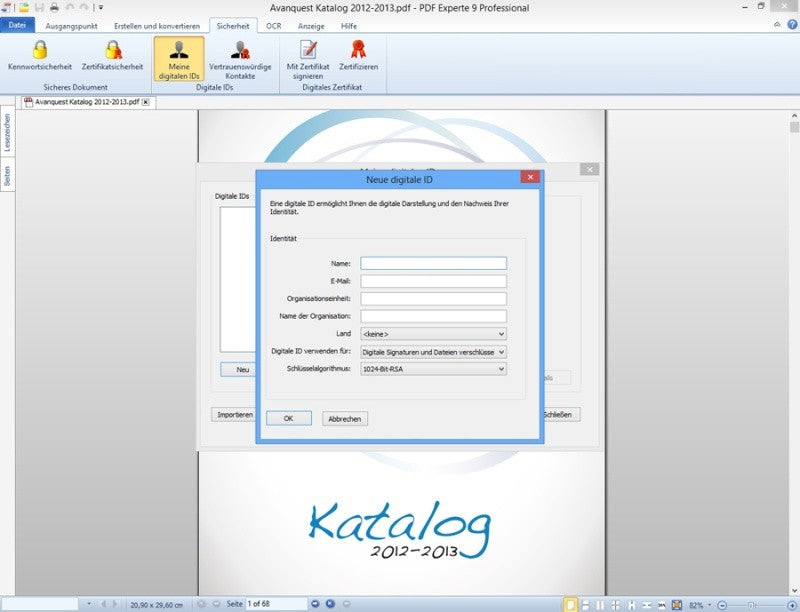Click the application logo icon at top left

point(7,7)
